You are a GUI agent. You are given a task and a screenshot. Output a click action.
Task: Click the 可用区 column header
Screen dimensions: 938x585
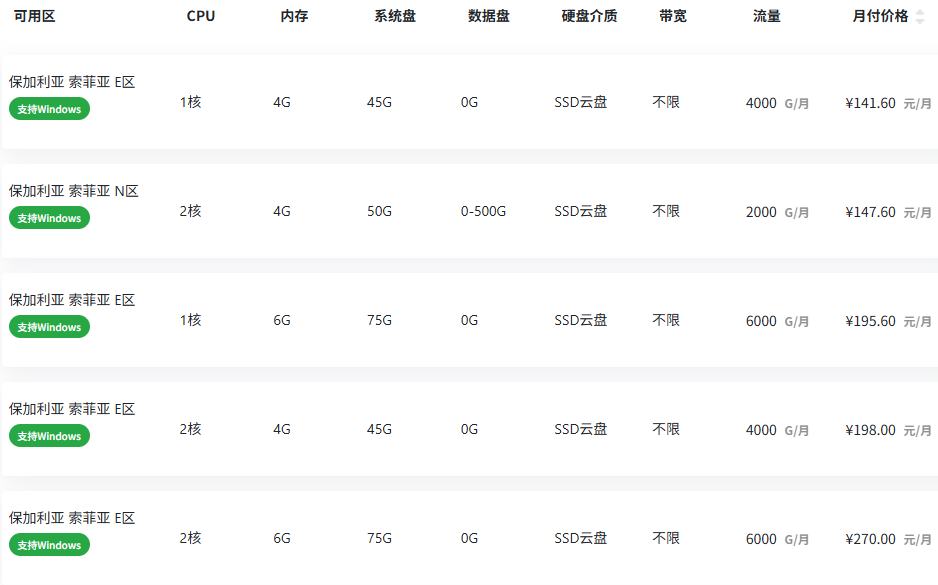(x=34, y=16)
